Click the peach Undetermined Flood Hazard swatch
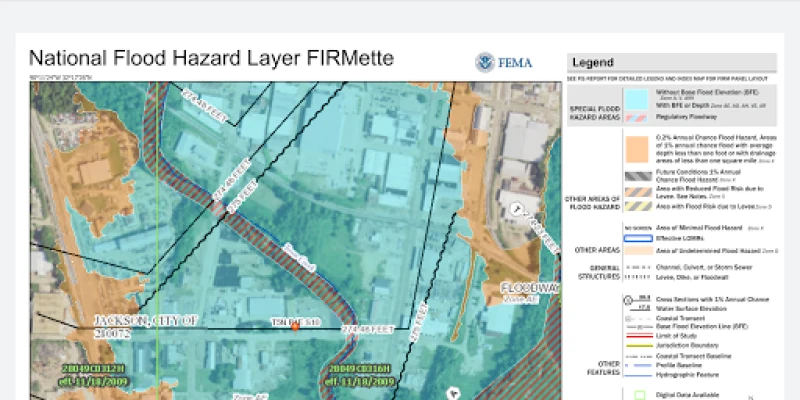The width and height of the screenshot is (800, 400). click(638, 251)
